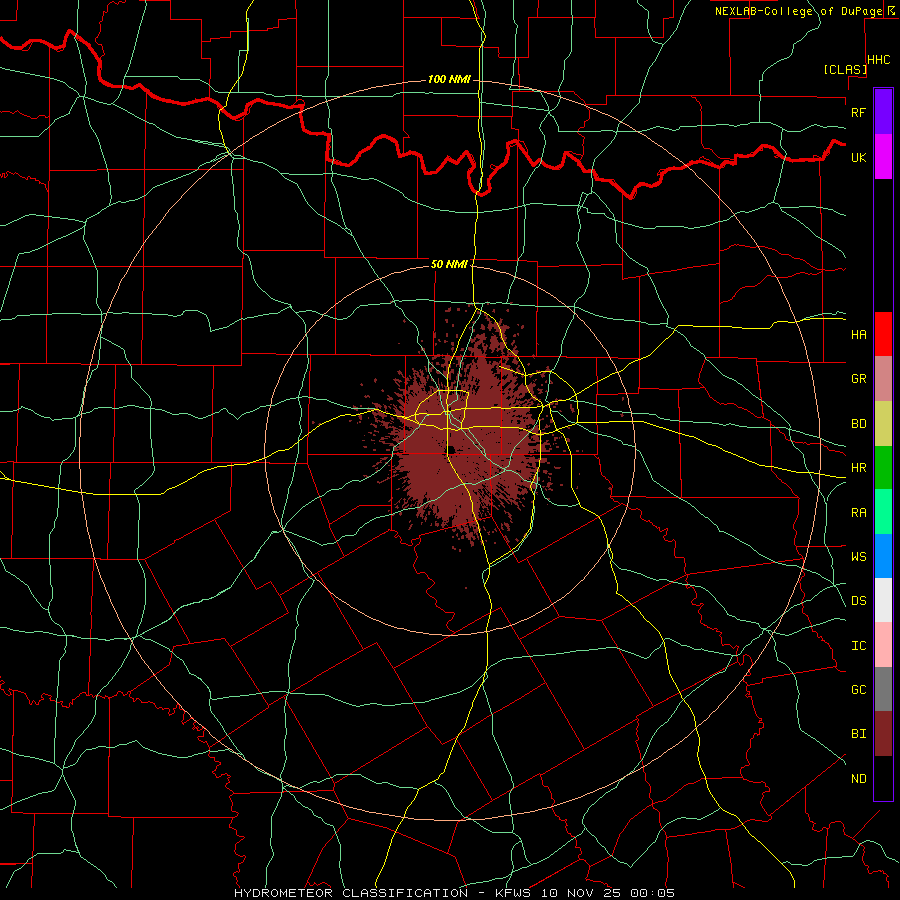The height and width of the screenshot is (900, 900).
Task: Click the UK legend label
Action: click(x=858, y=157)
